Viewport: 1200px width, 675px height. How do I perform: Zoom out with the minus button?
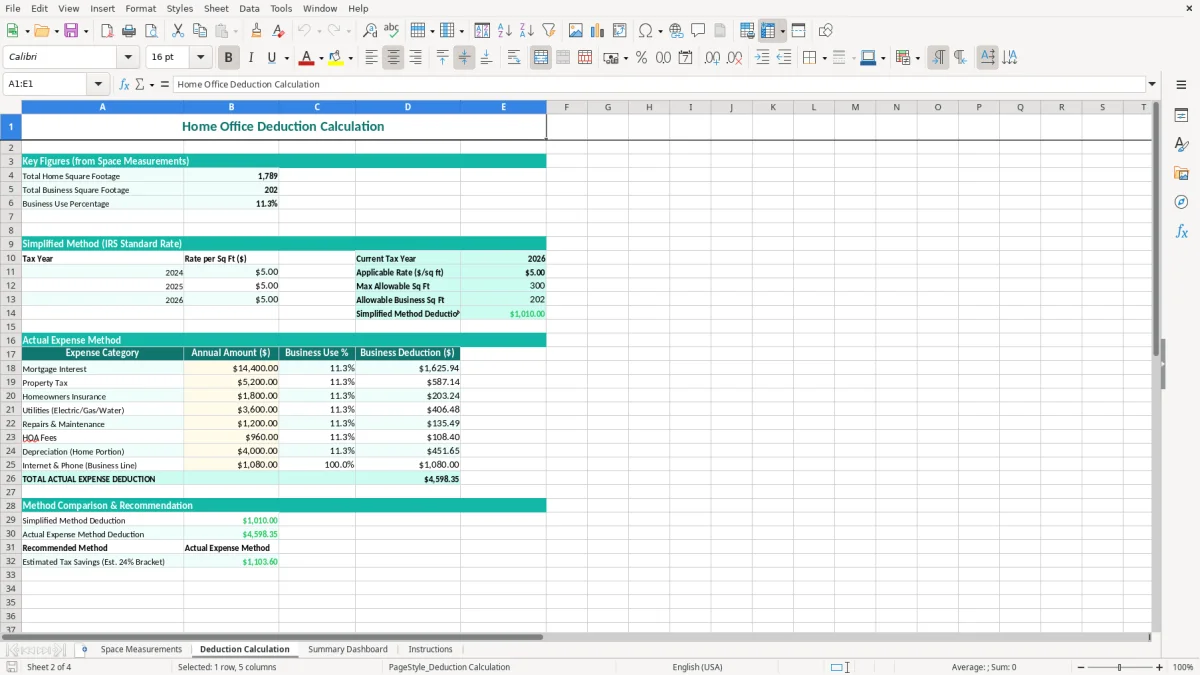tap(1081, 667)
